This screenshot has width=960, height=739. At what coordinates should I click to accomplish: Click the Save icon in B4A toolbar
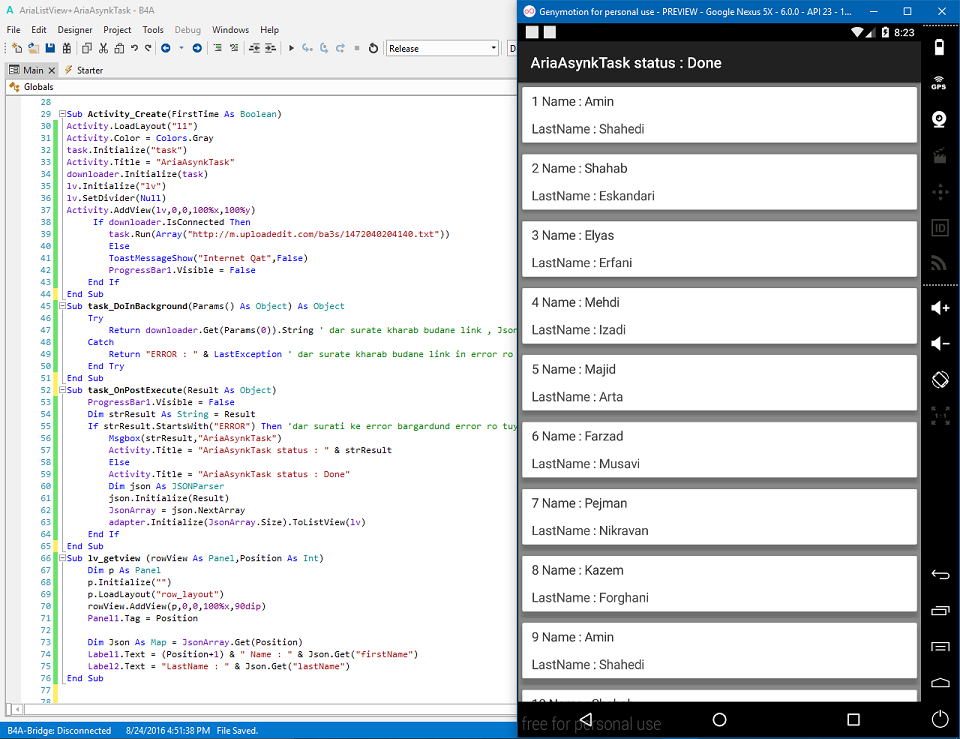pos(50,48)
